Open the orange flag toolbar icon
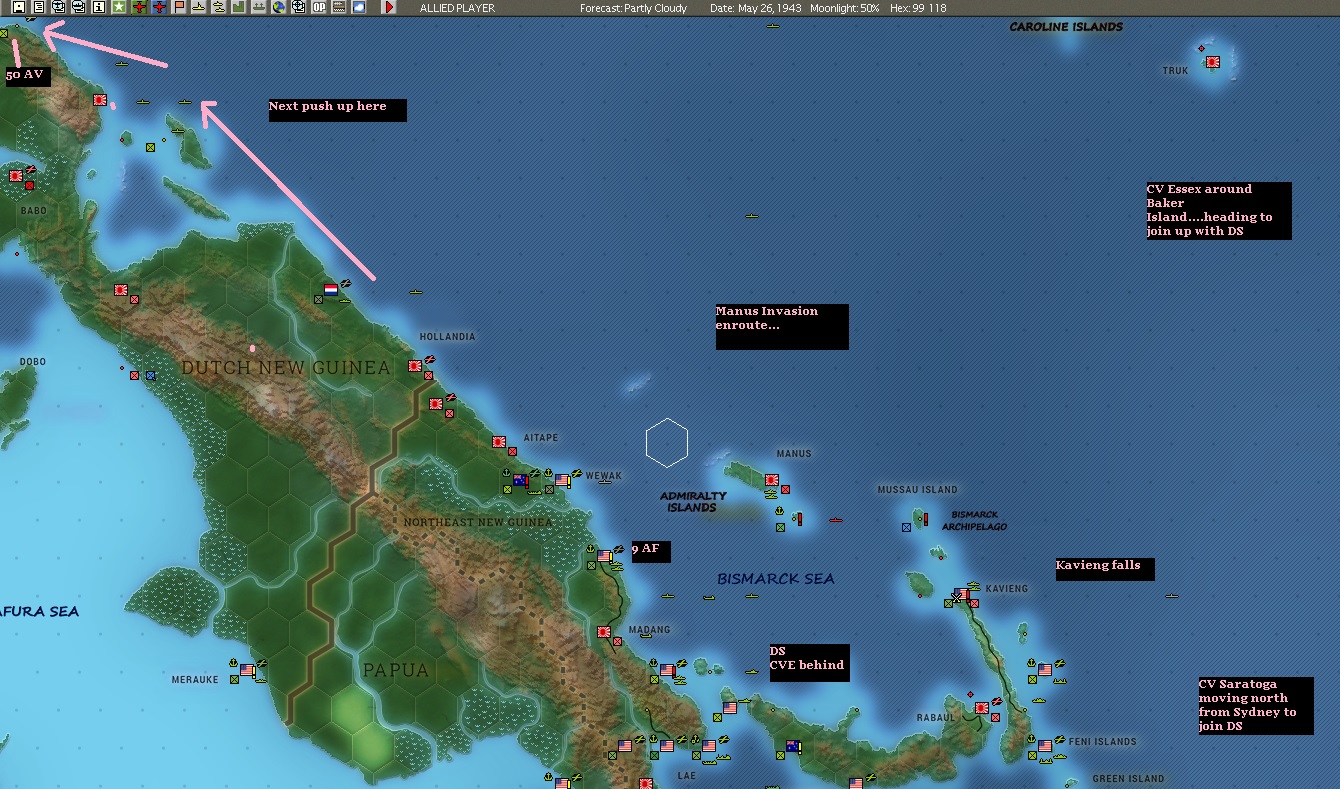This screenshot has width=1340, height=789. tap(179, 7)
